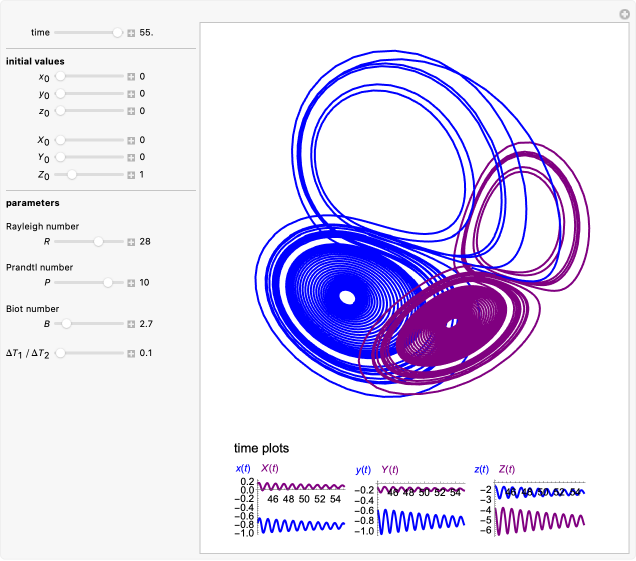Click the plus icon beside Rayleigh number R
The width and height of the screenshot is (636, 561).
point(131,242)
